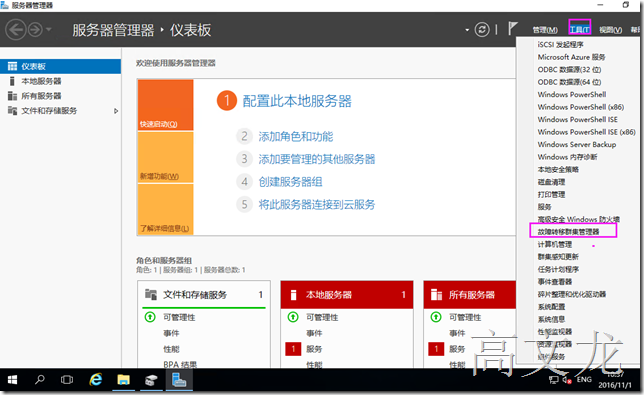The image size is (644, 395).
Task: Open File Explorer from taskbar
Action: [123, 380]
